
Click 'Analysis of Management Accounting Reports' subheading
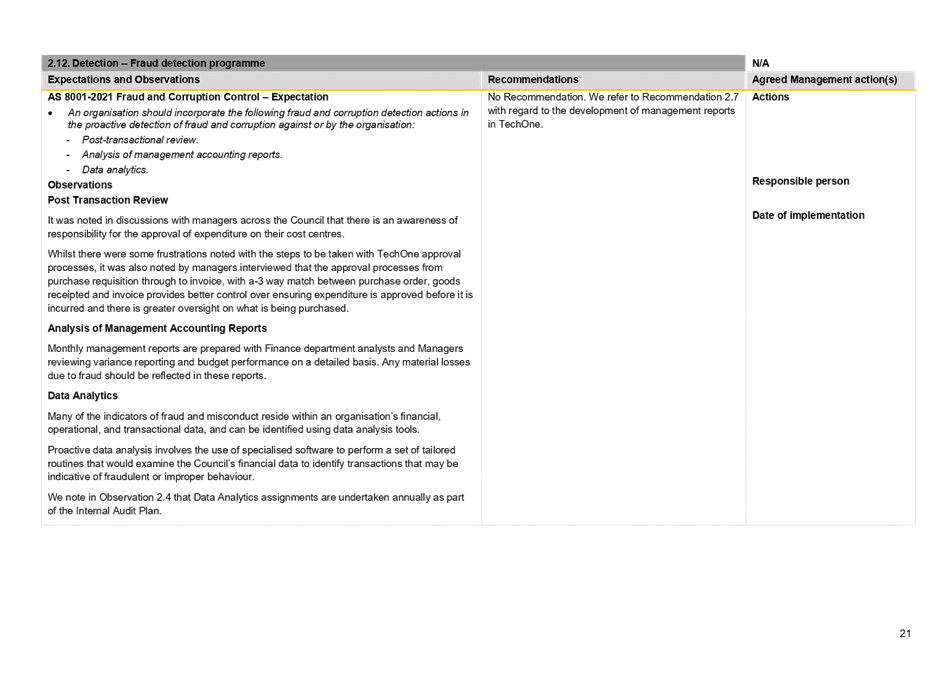(157, 328)
